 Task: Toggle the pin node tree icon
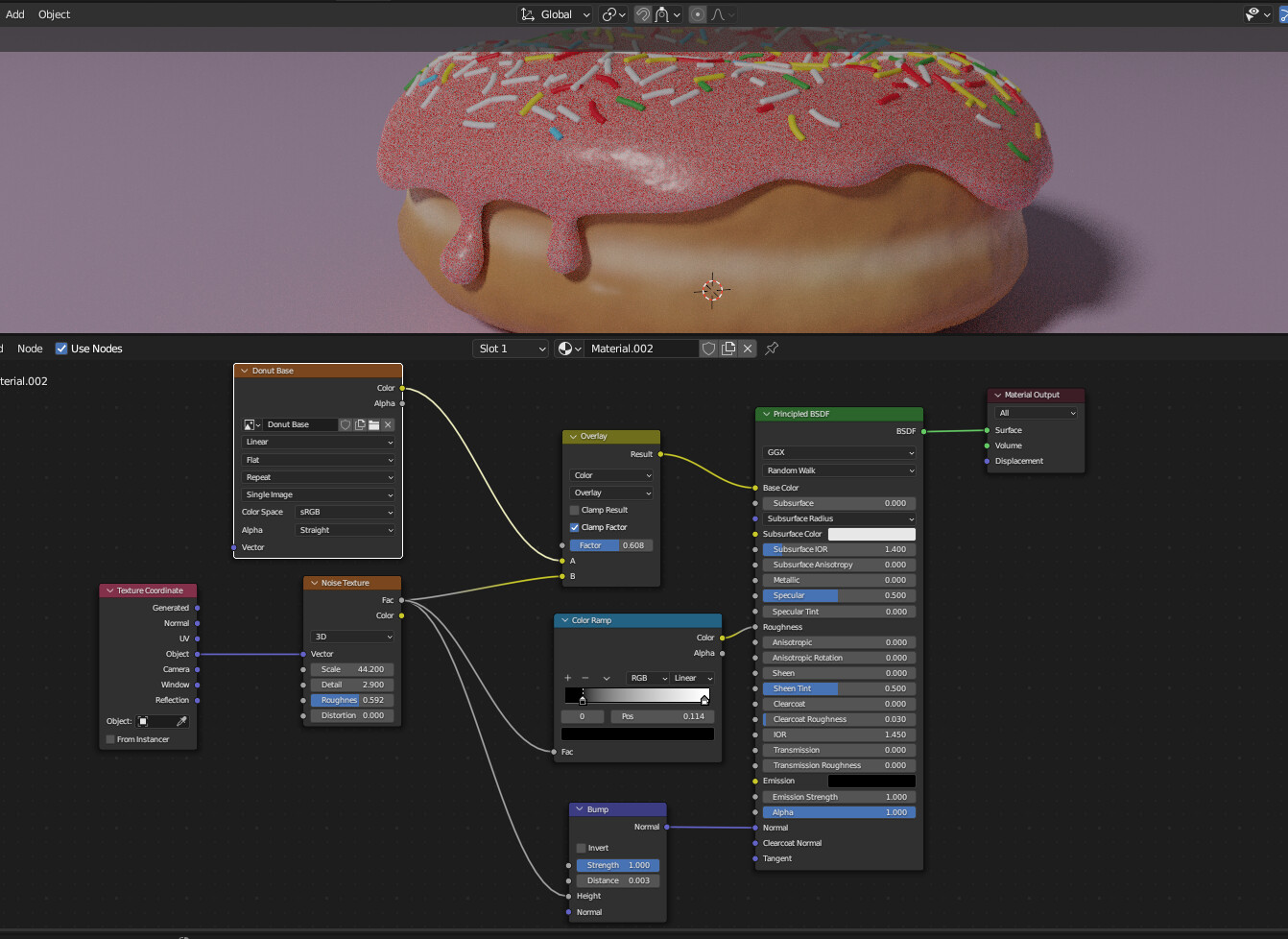point(772,349)
